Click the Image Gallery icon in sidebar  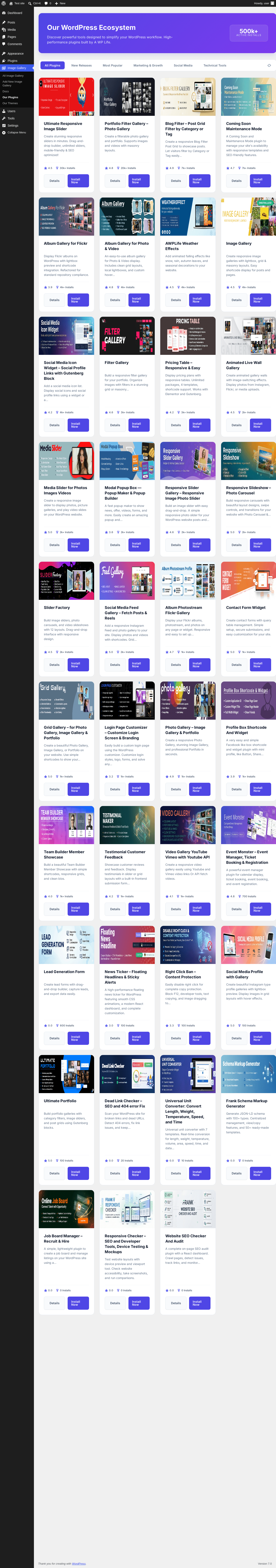point(4,68)
